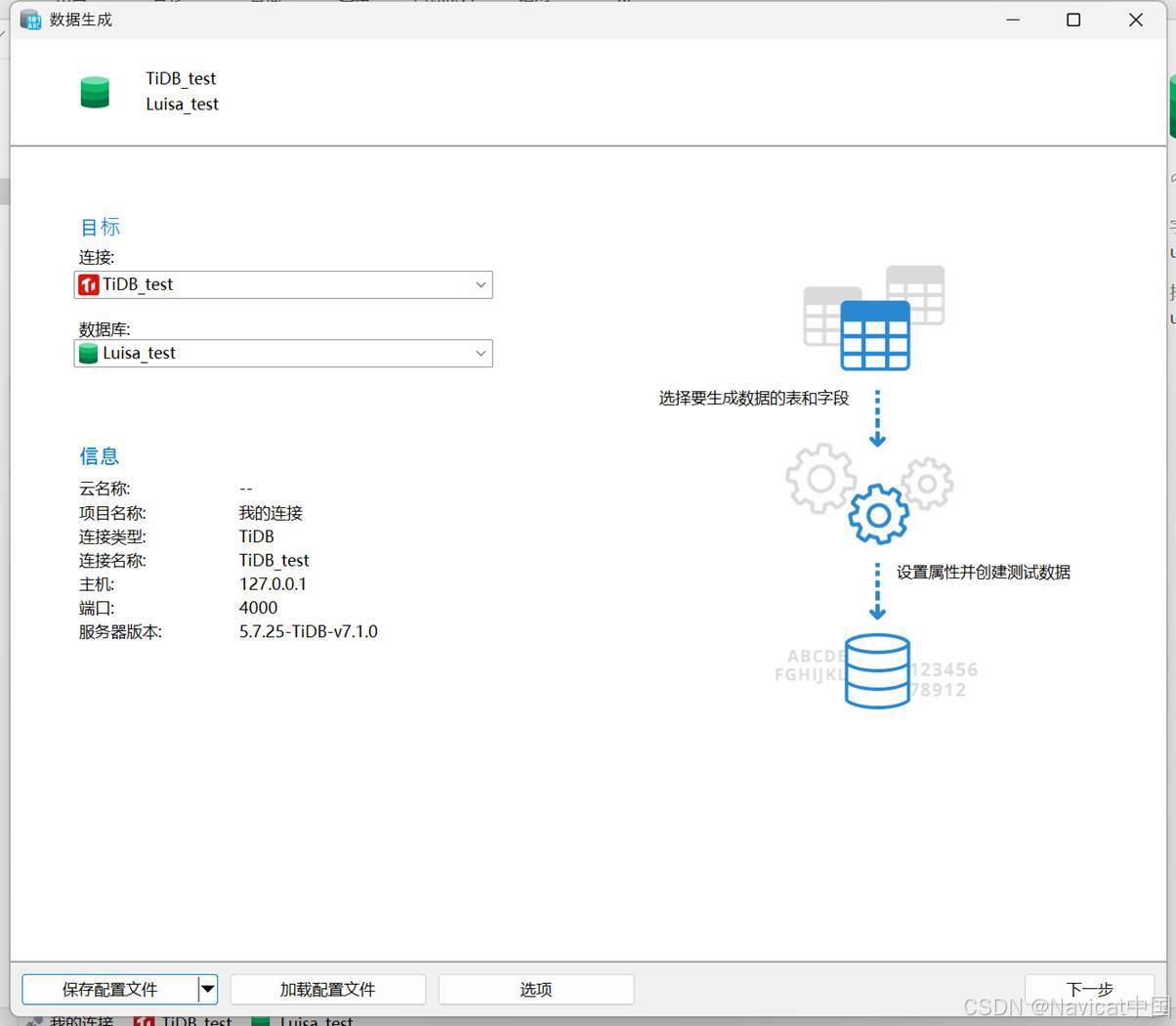
Task: Expand the 连接 dropdown arrow
Action: coord(481,284)
